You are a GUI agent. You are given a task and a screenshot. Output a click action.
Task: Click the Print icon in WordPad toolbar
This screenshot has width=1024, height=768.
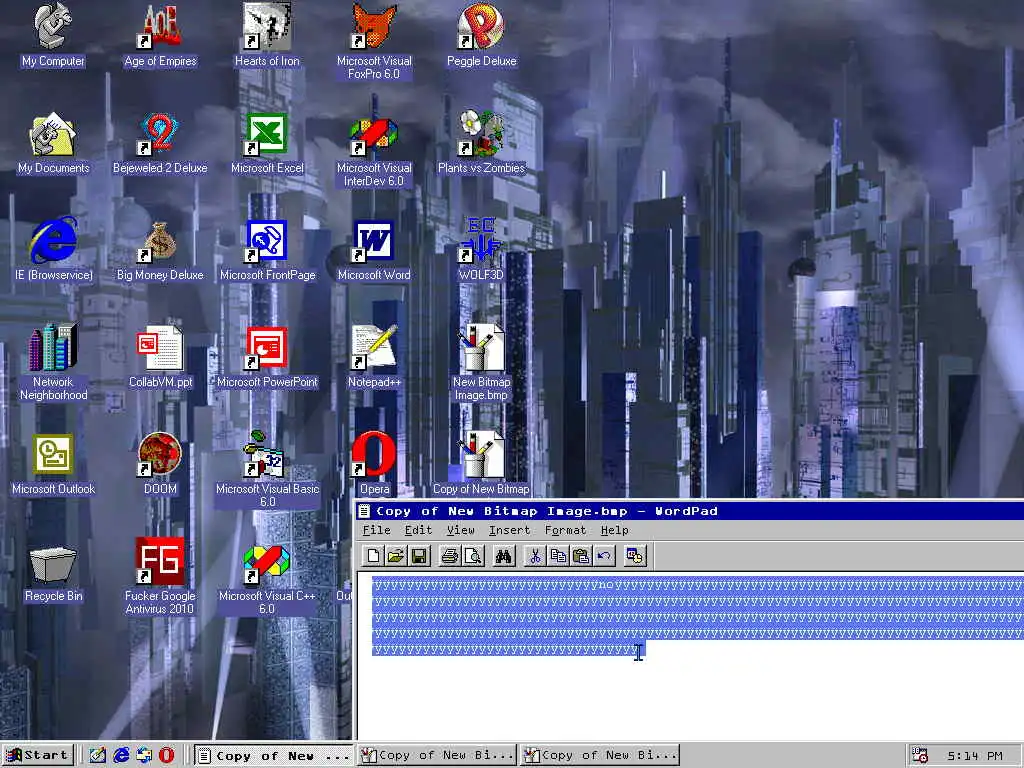pos(449,556)
